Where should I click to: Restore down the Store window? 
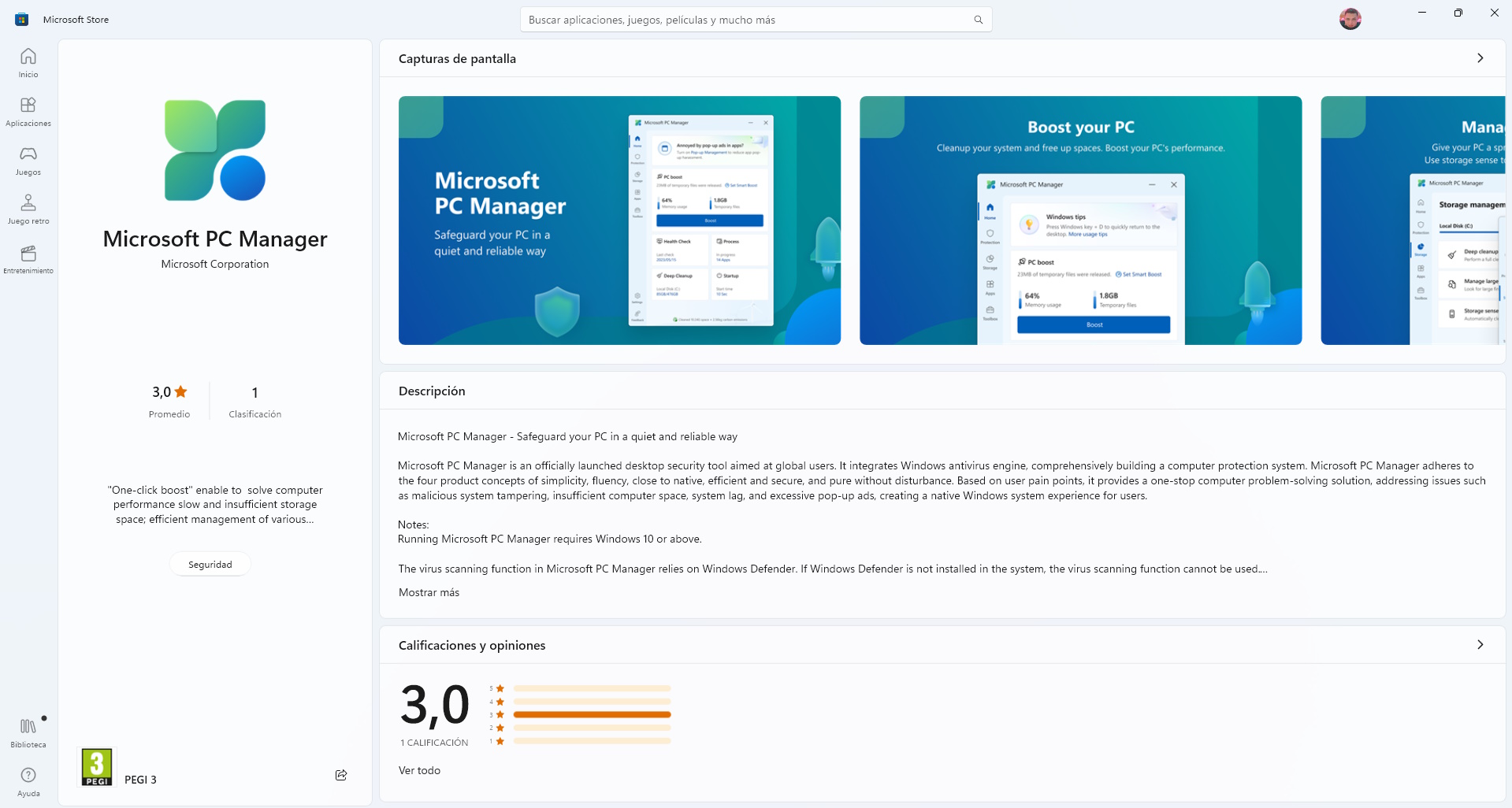click(1458, 13)
